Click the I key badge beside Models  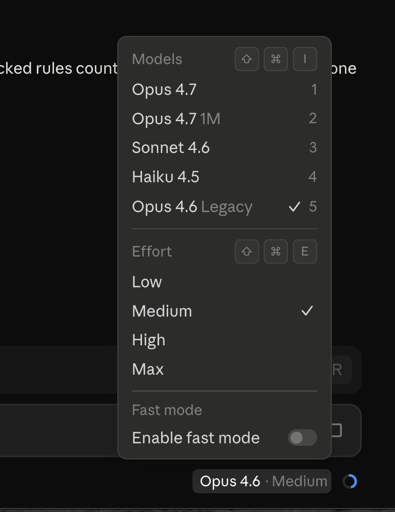(x=305, y=59)
